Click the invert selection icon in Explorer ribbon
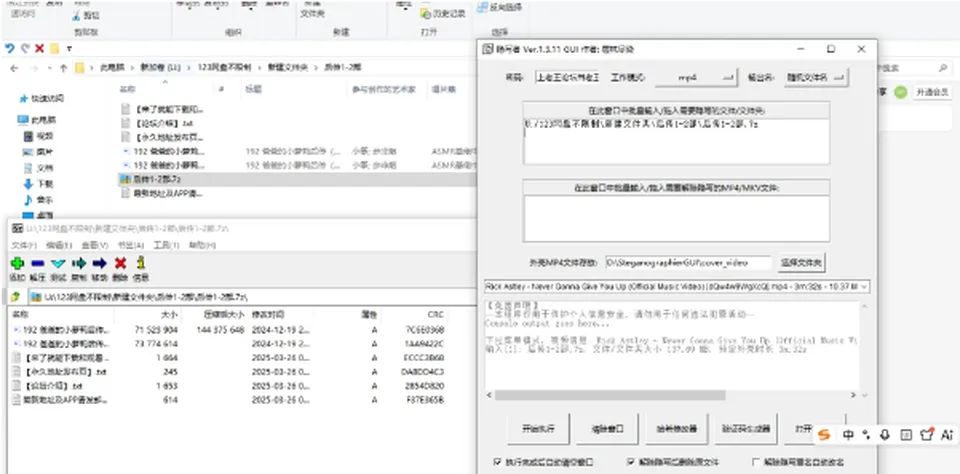960x474 pixels. (482, 7)
